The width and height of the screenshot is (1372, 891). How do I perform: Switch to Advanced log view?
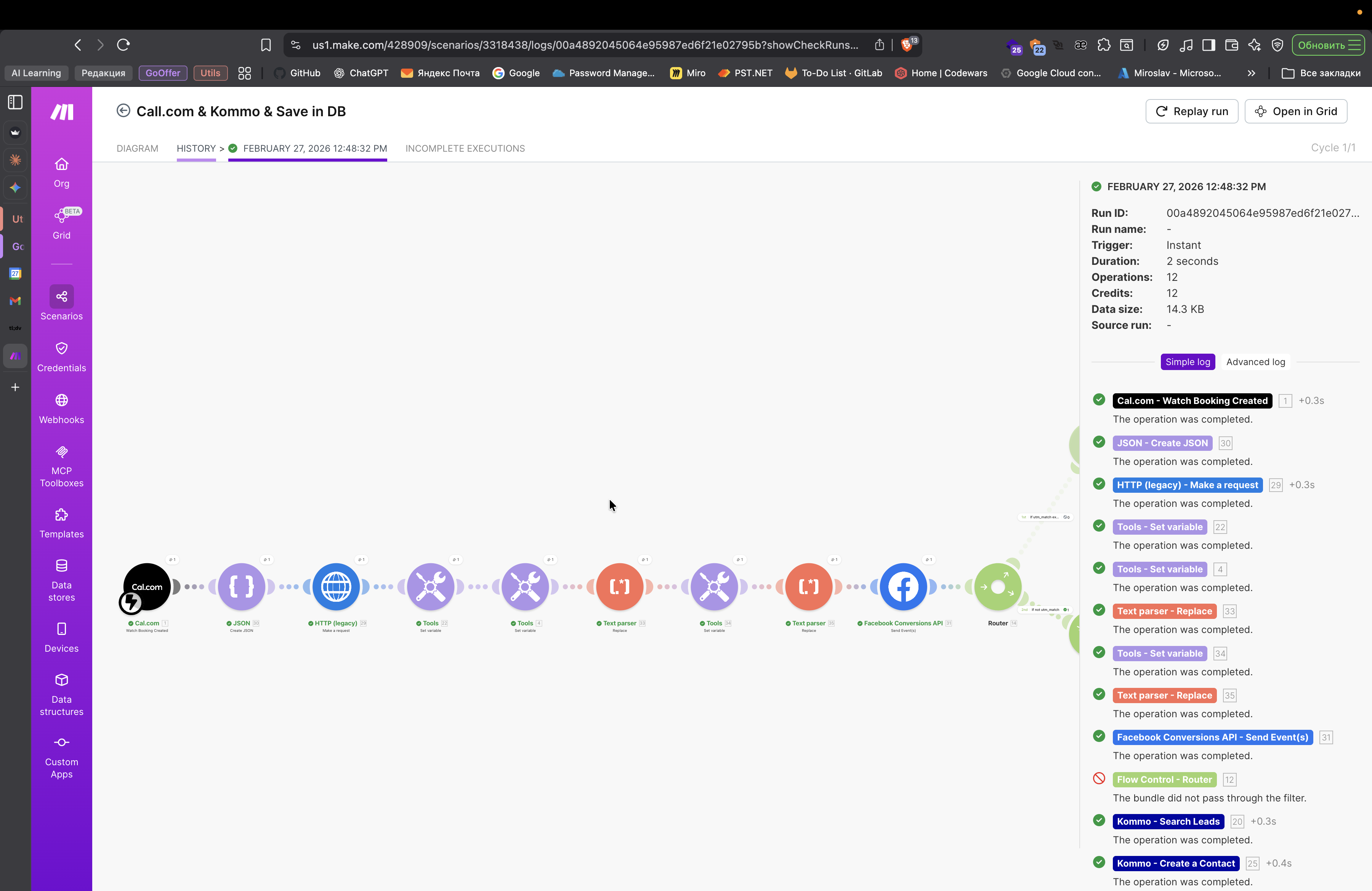1255,362
